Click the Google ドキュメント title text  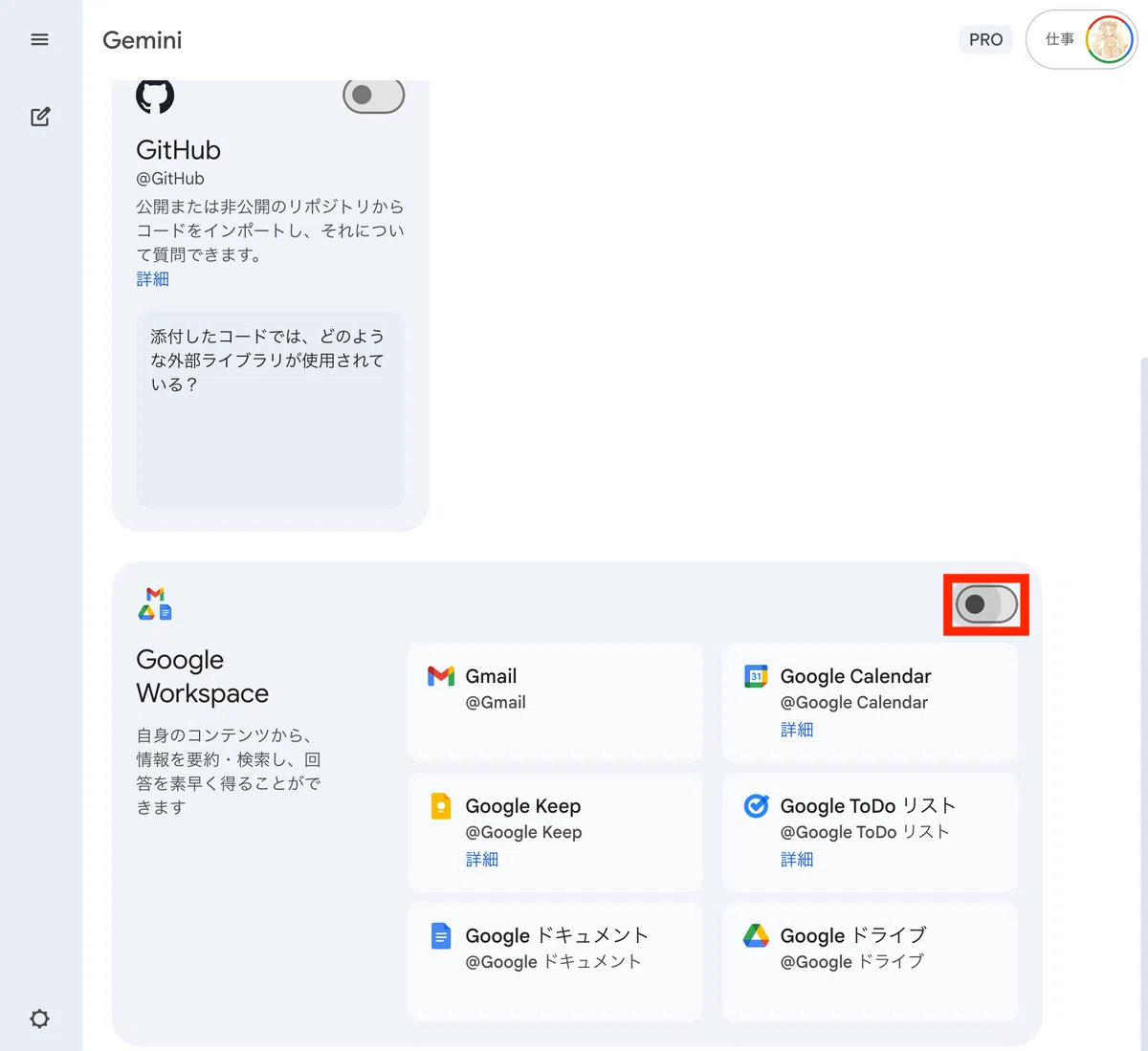557,936
